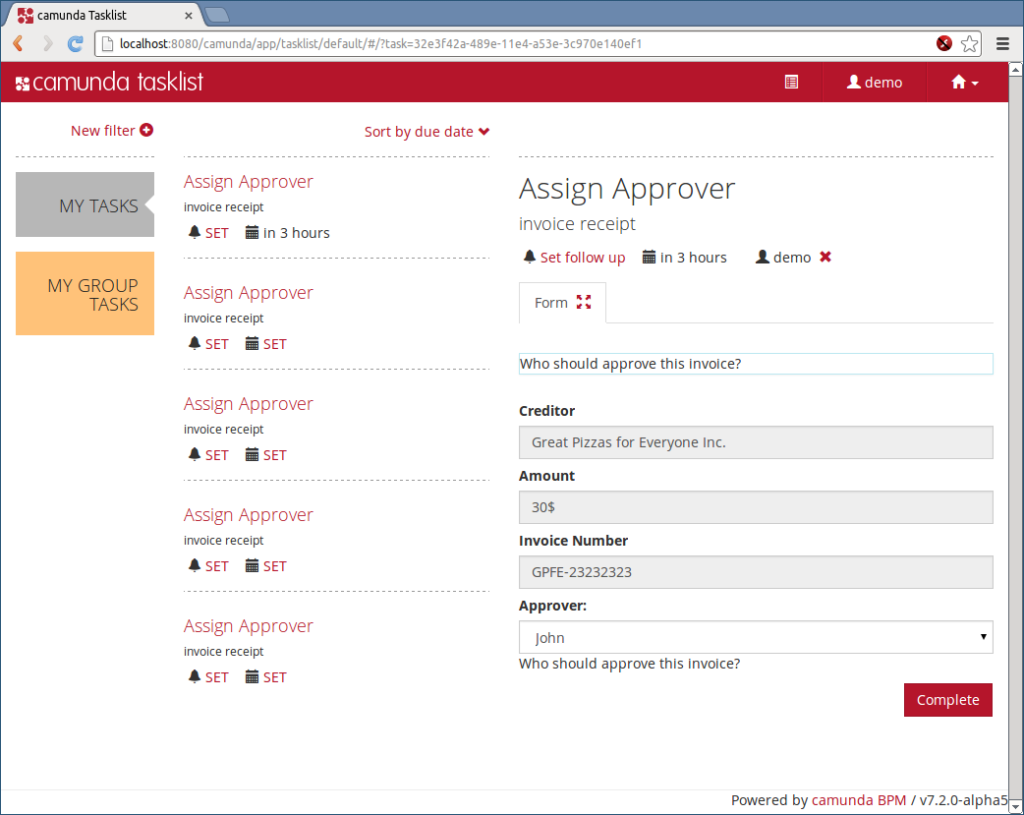Unclaim the task via the red X icon
Screen dimensions: 1024x815
(x=825, y=257)
